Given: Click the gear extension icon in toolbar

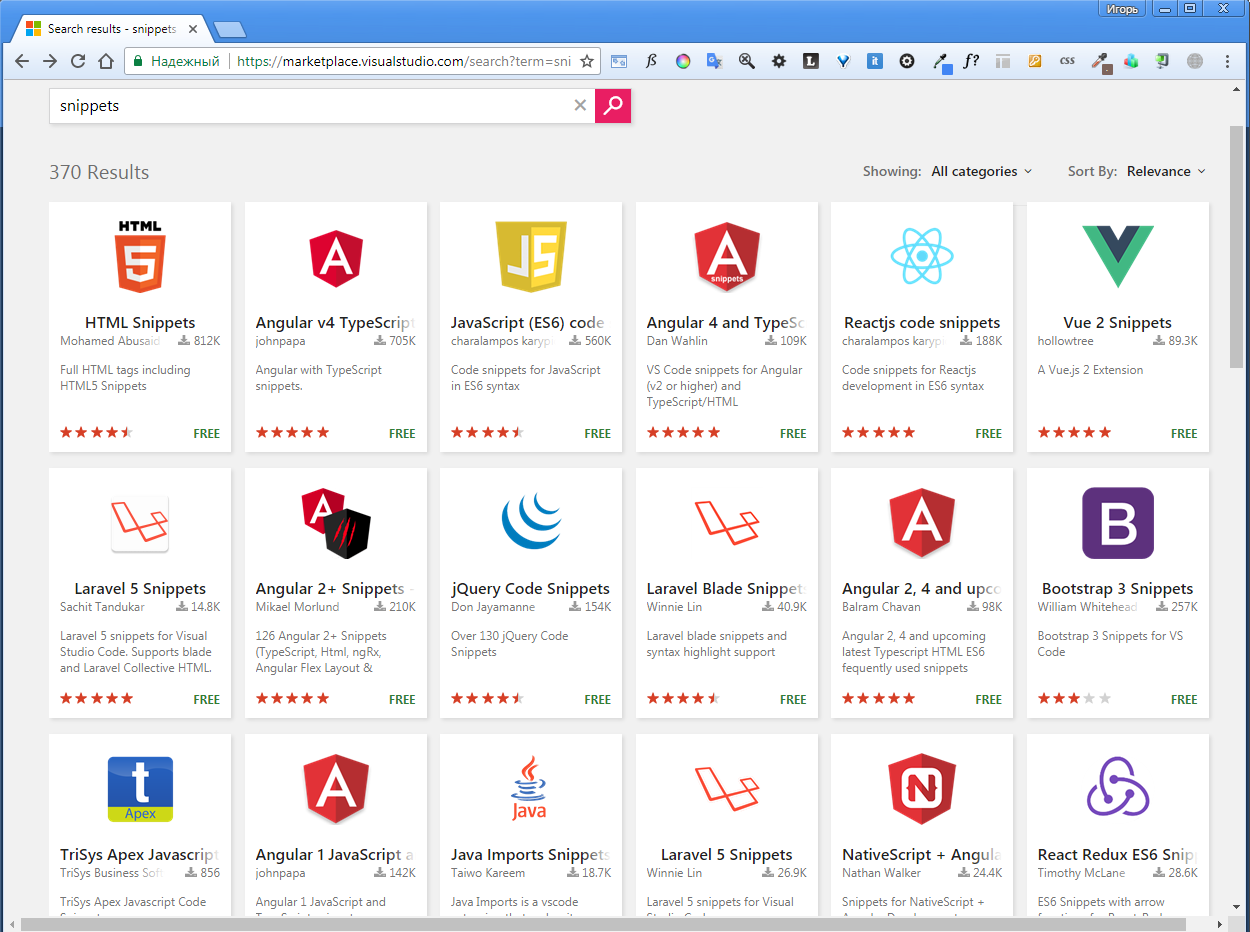Looking at the screenshot, I should [x=779, y=61].
